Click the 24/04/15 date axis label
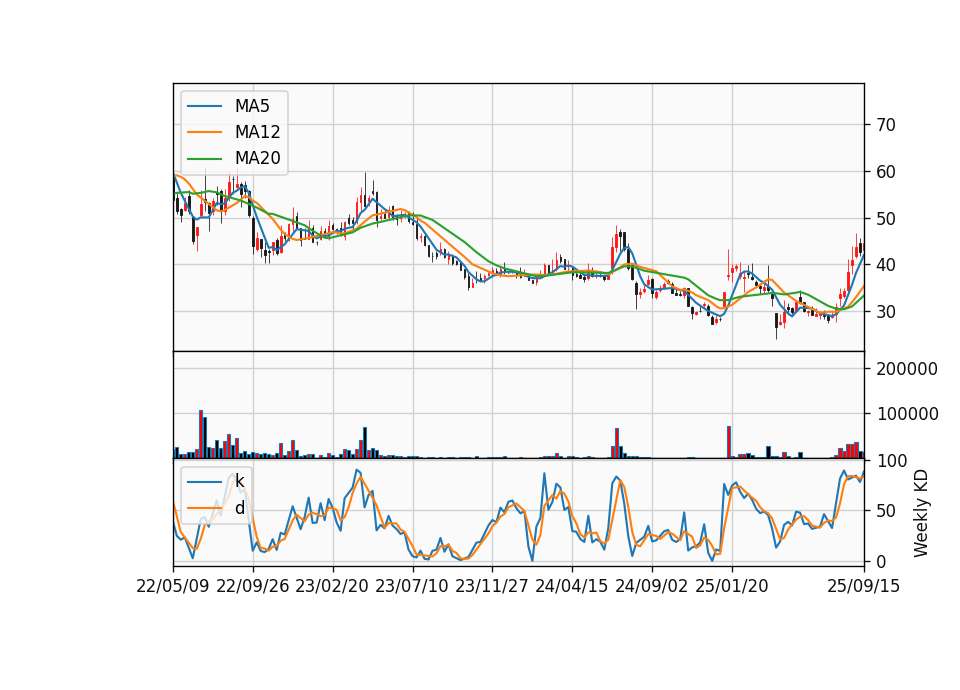960x690 pixels. (571, 586)
